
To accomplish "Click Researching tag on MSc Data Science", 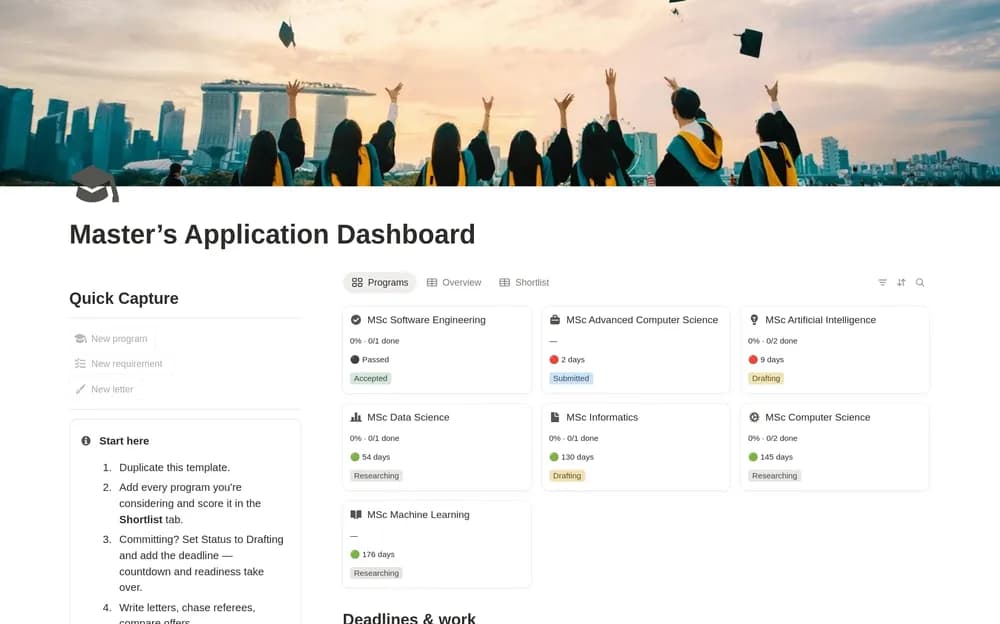I will click(x=376, y=475).
